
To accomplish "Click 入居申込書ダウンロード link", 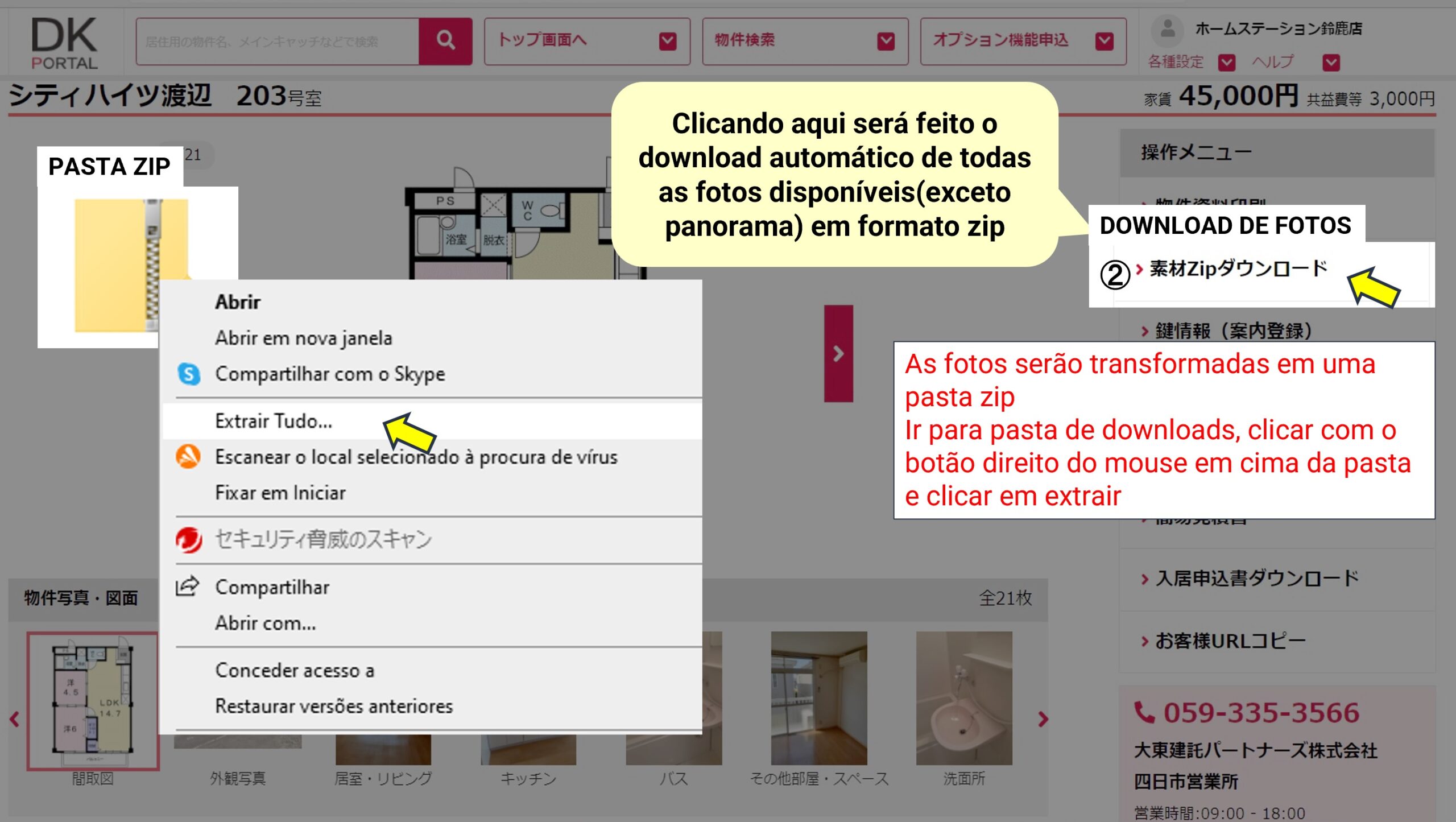I will [x=1257, y=579].
